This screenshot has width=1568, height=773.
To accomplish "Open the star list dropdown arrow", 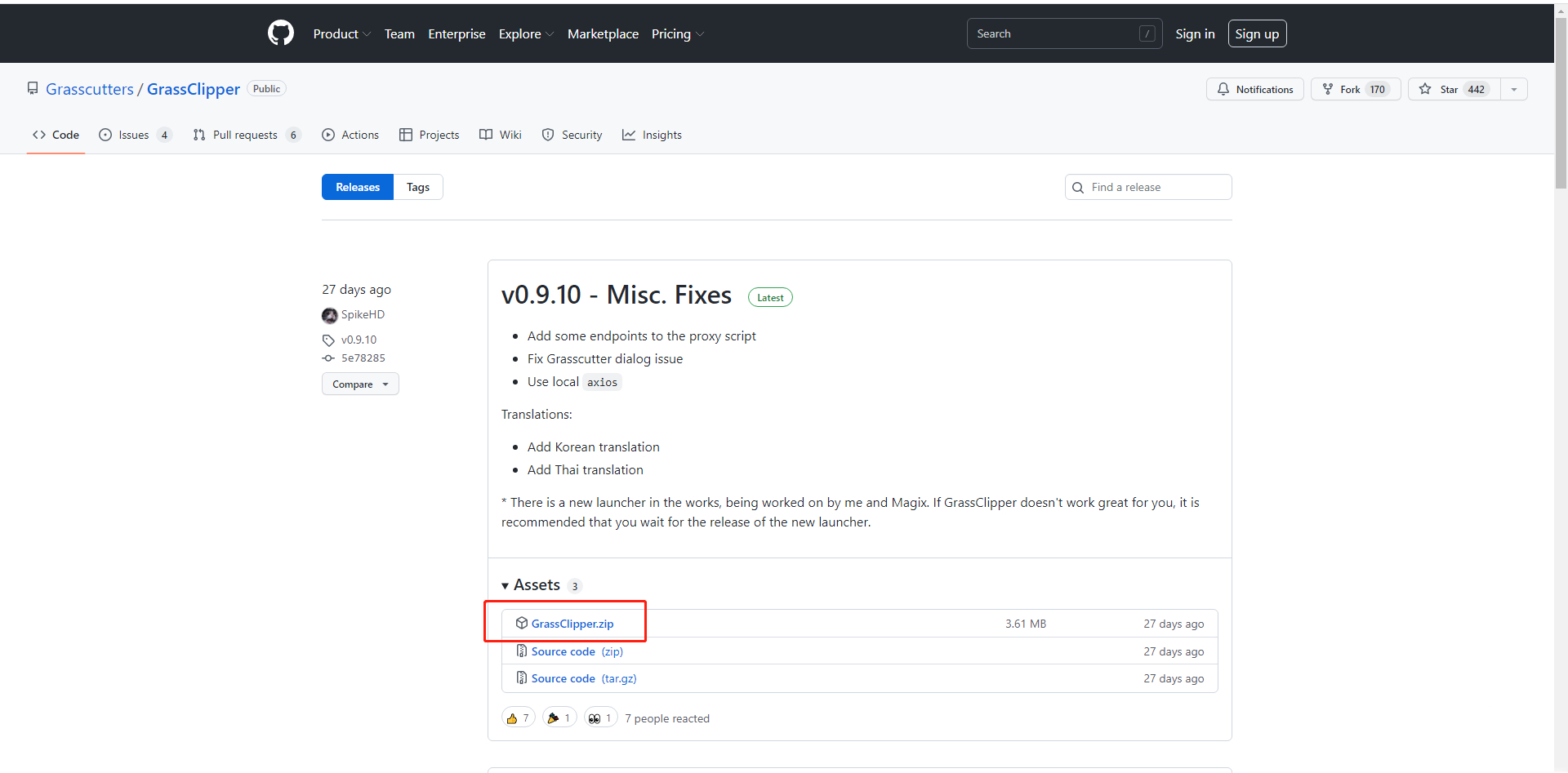I will point(1514,89).
